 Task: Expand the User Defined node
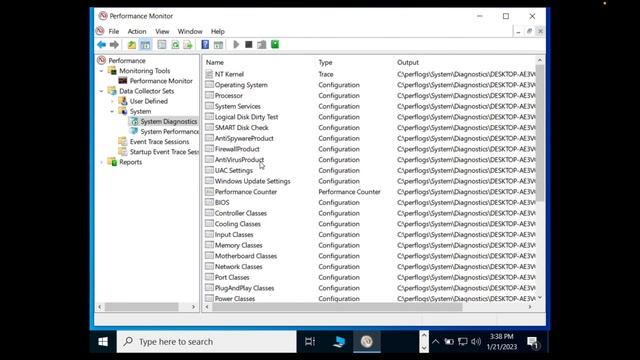[x=112, y=101]
